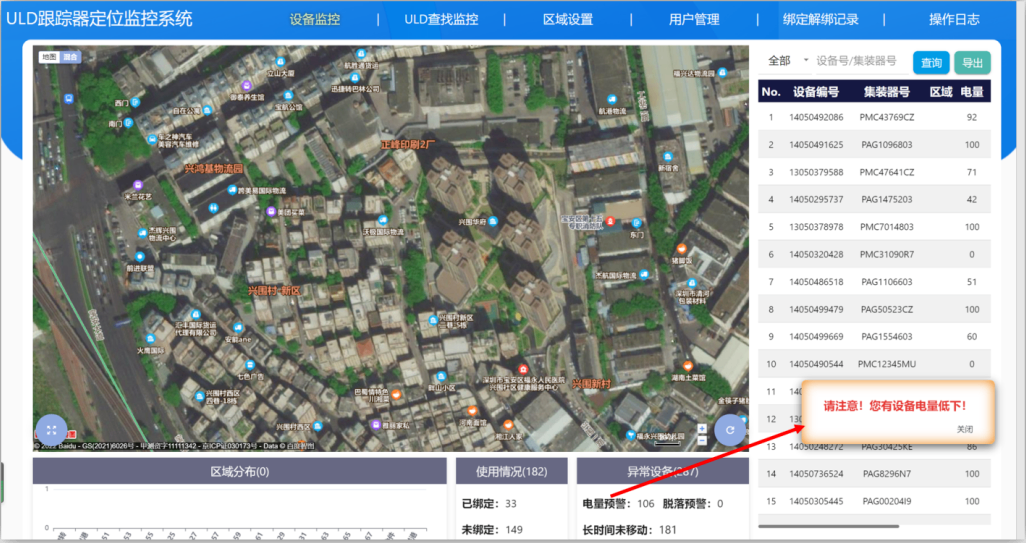Screen dimensions: 1026x543
Task: Click the 查询 query button
Action: [x=931, y=63]
